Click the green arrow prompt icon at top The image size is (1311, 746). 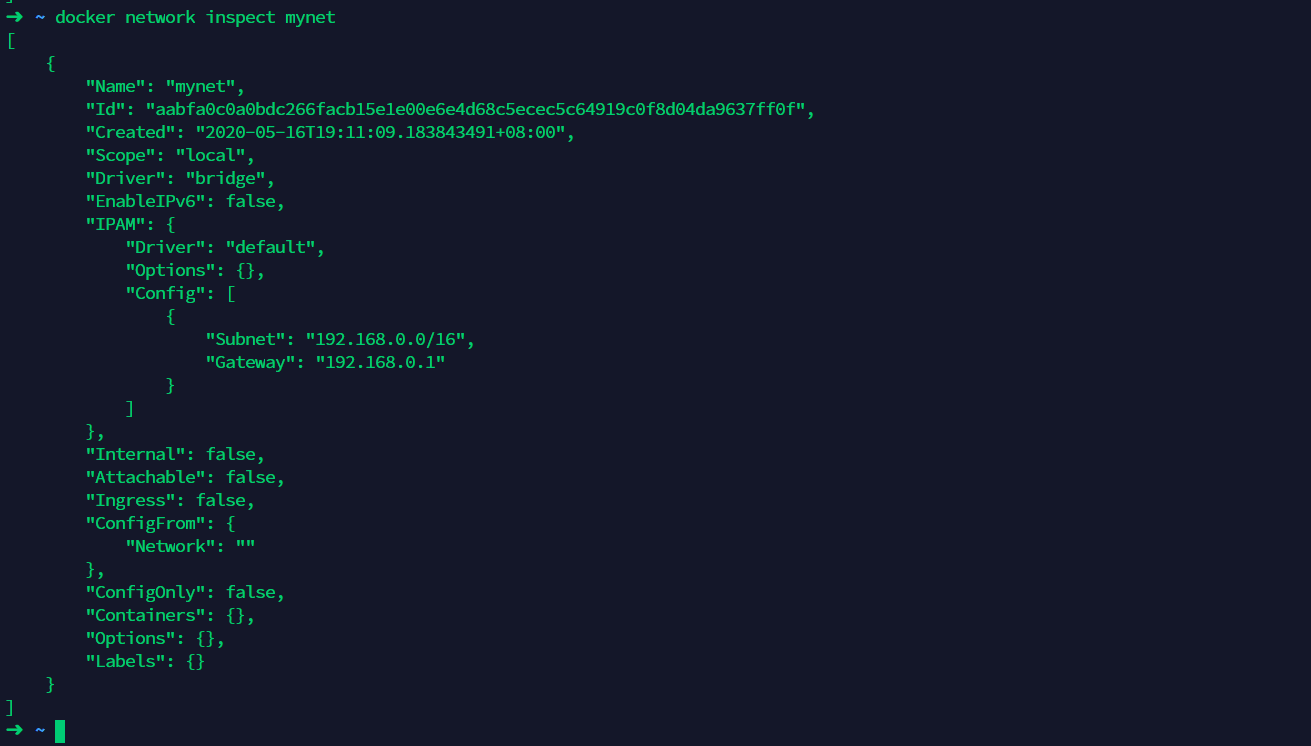[x=14, y=17]
